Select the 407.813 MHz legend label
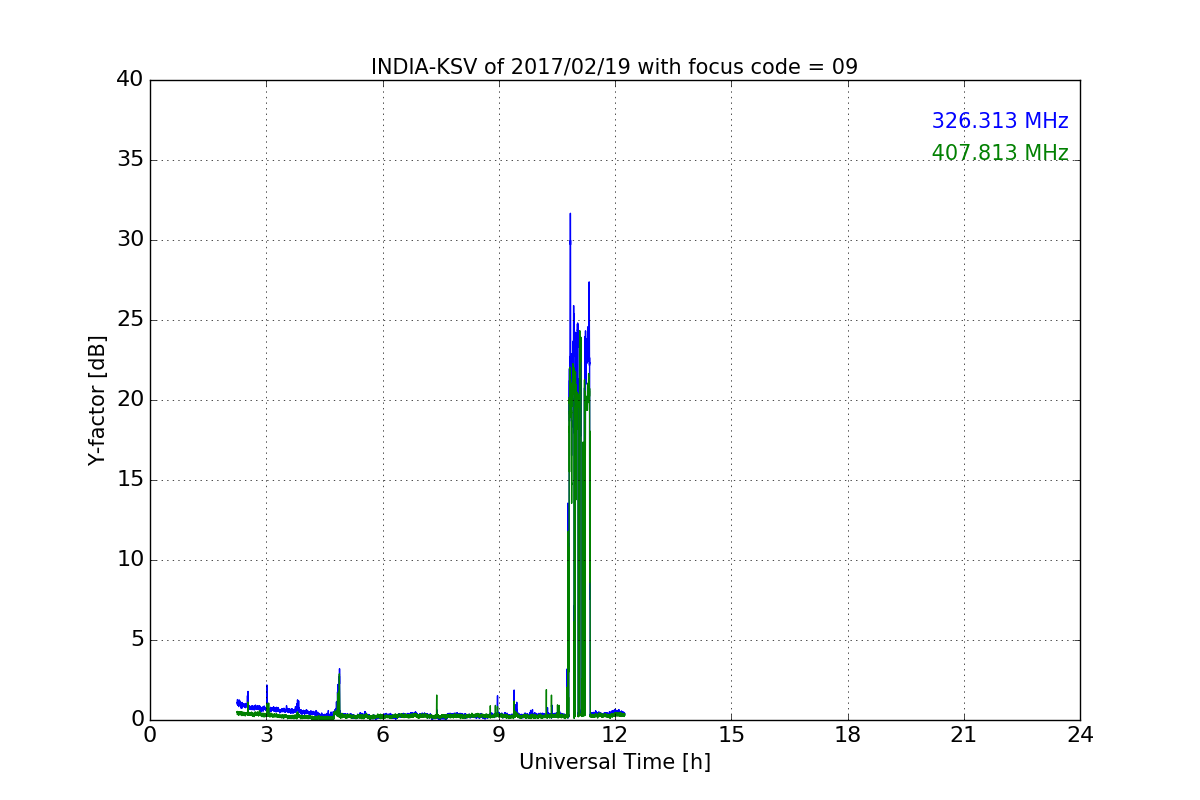The height and width of the screenshot is (800, 1200). click(1000, 153)
